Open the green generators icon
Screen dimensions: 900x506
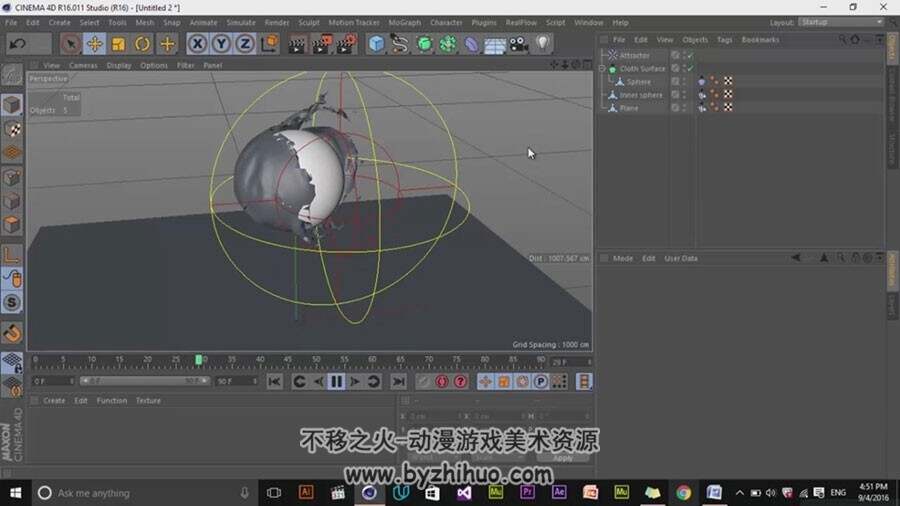[424, 44]
